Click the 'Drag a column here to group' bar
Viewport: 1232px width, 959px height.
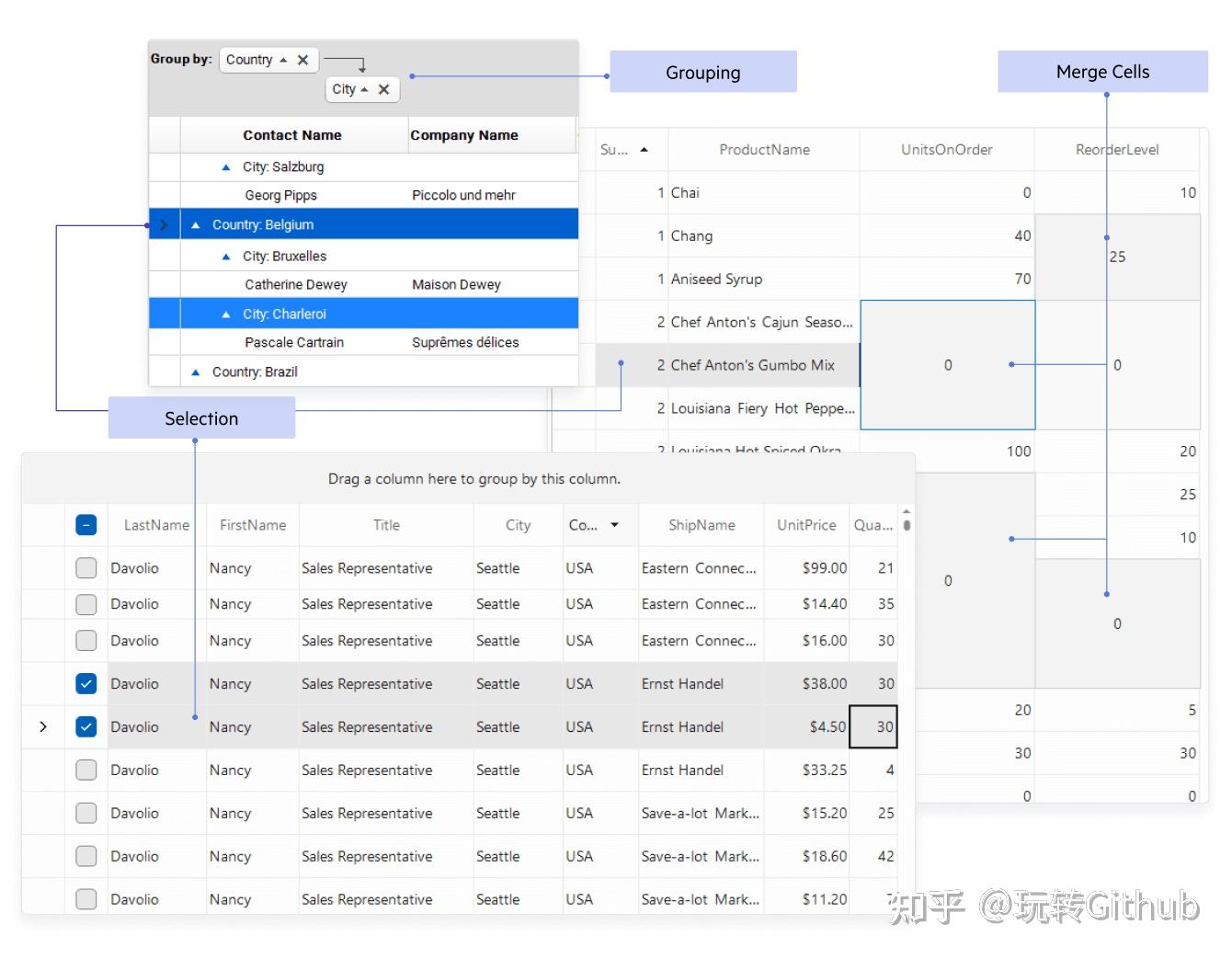pyautogui.click(x=474, y=478)
